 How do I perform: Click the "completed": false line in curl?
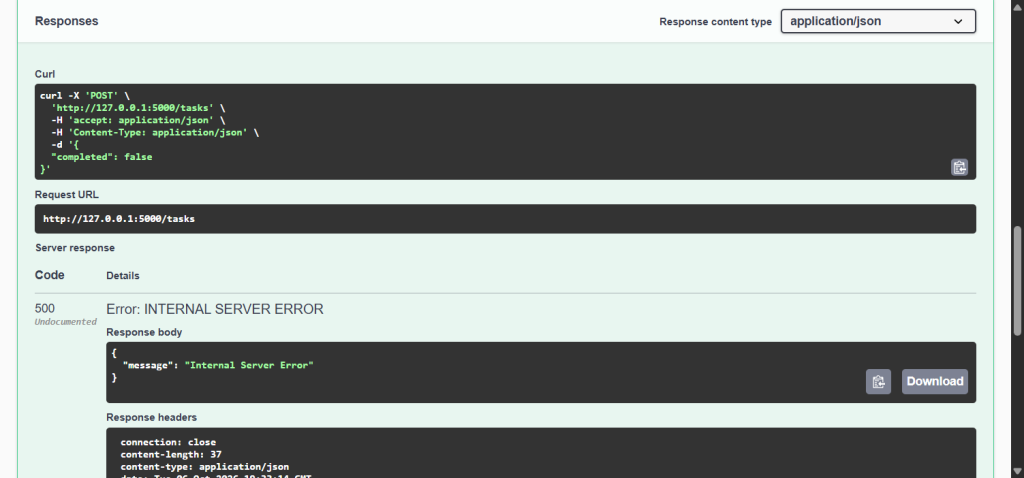click(x=101, y=157)
